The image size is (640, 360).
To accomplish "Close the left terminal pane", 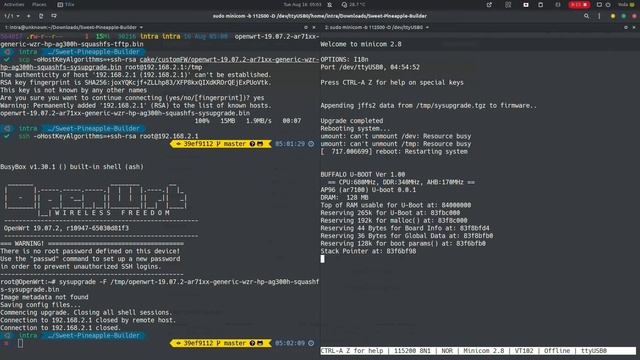I will click(314, 27).
